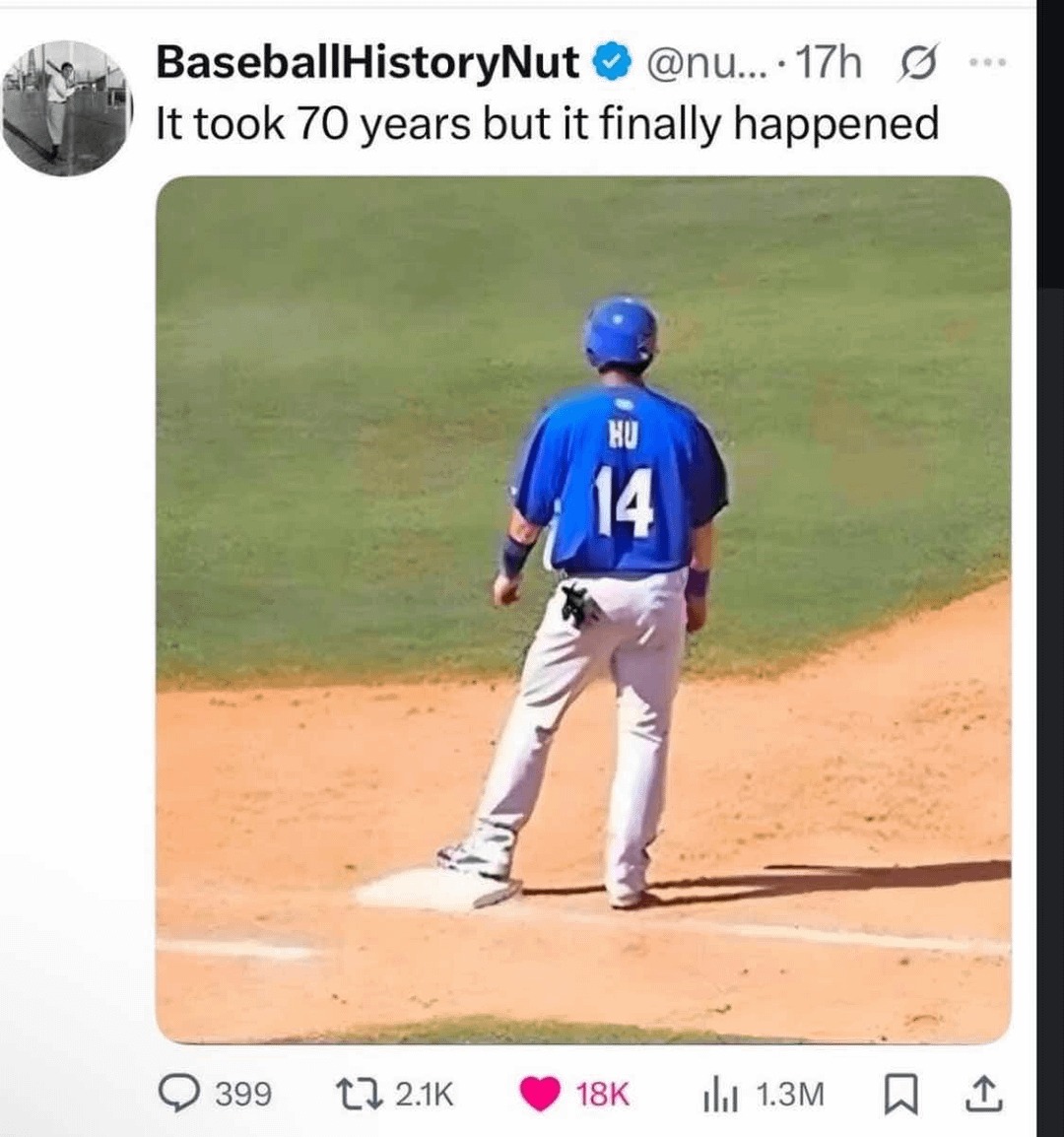Open BaseballHistoryNut's round profile avatar

[67, 106]
